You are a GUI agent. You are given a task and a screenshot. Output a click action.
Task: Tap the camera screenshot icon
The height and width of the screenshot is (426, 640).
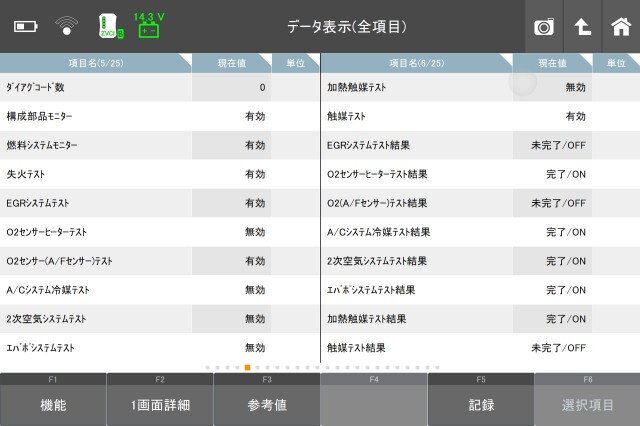coord(544,27)
